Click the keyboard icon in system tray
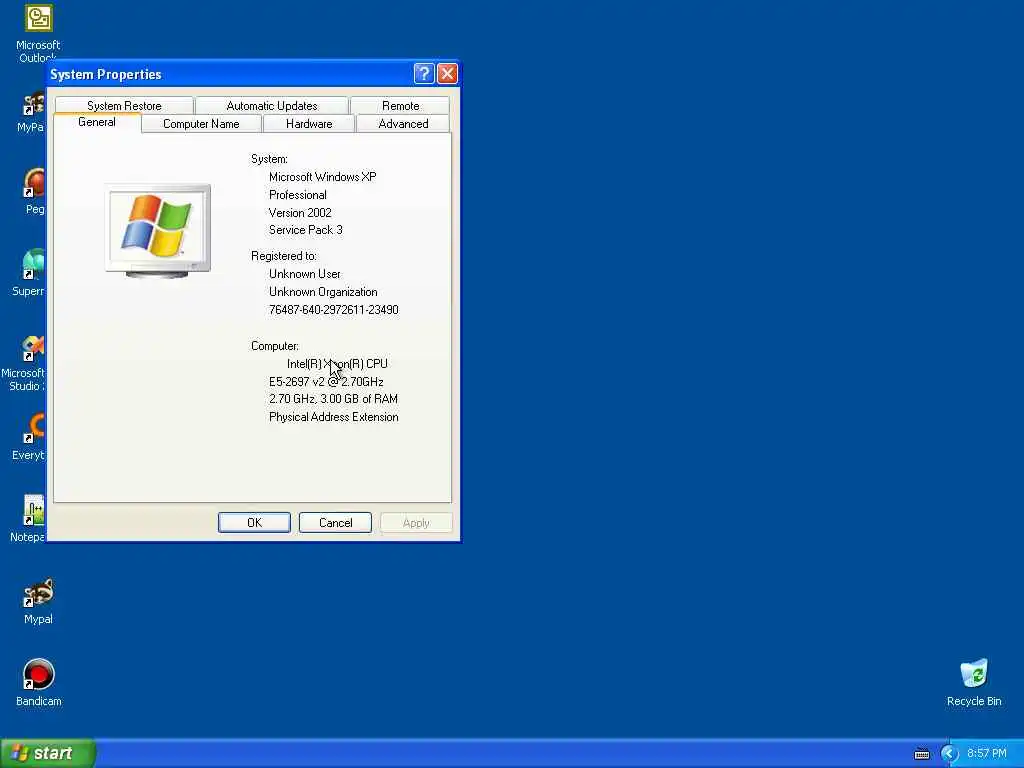 click(921, 754)
